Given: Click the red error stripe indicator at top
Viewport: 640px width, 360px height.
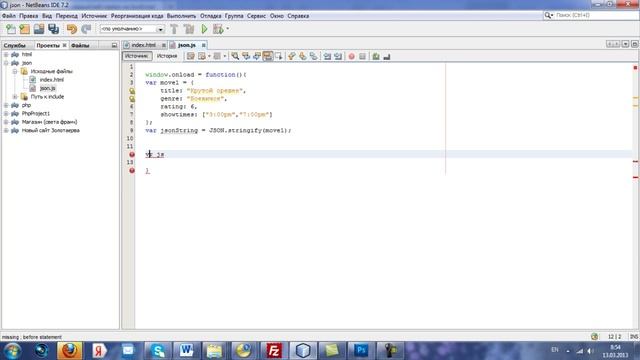Looking at the screenshot, I should 635,67.
